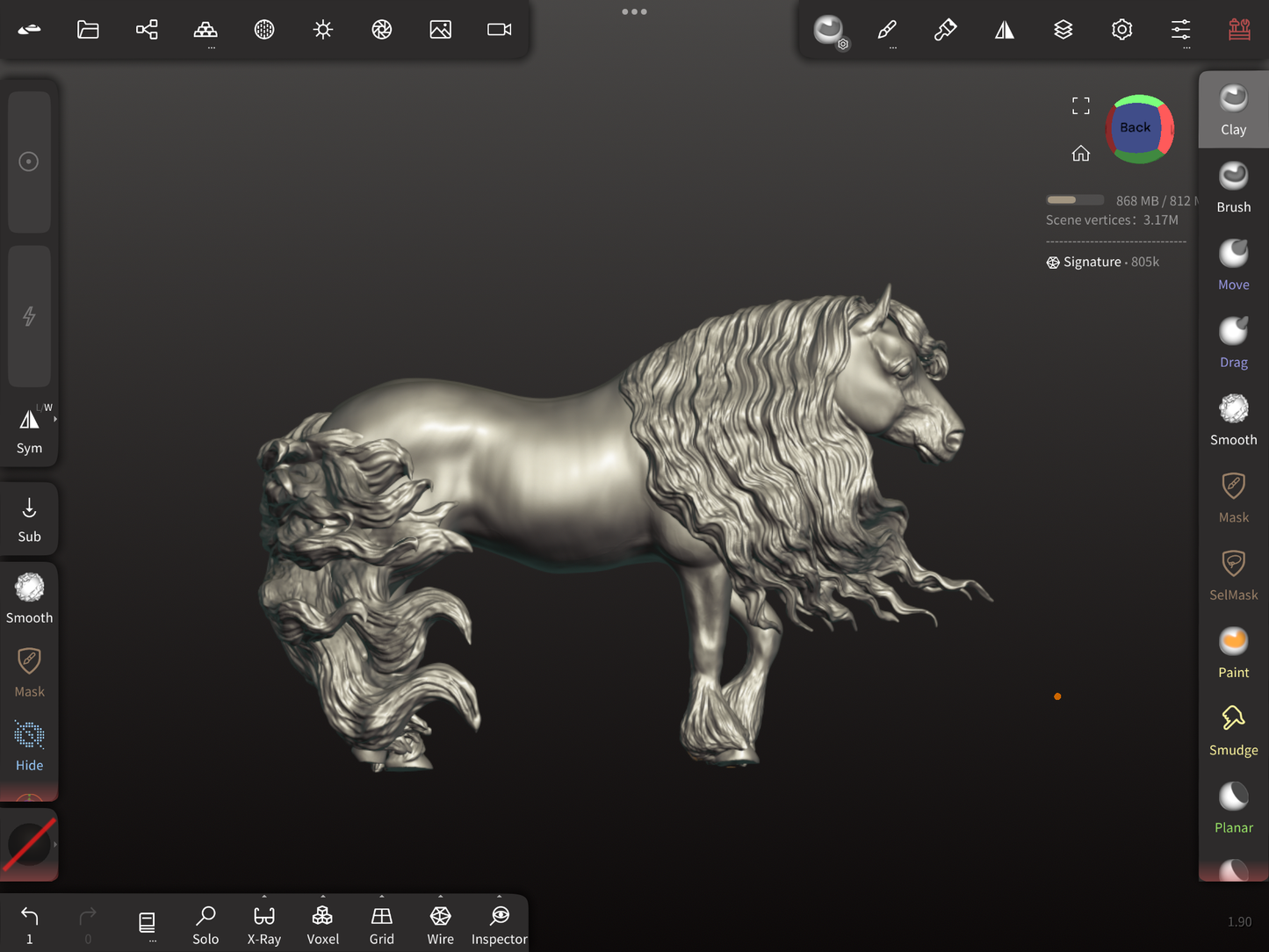Open the Paint tool

[1233, 653]
